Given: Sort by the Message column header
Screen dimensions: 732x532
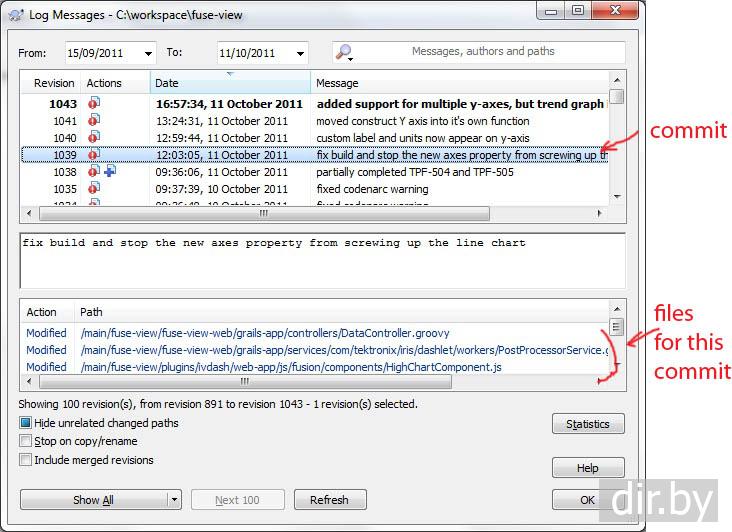Looking at the screenshot, I should [x=460, y=83].
